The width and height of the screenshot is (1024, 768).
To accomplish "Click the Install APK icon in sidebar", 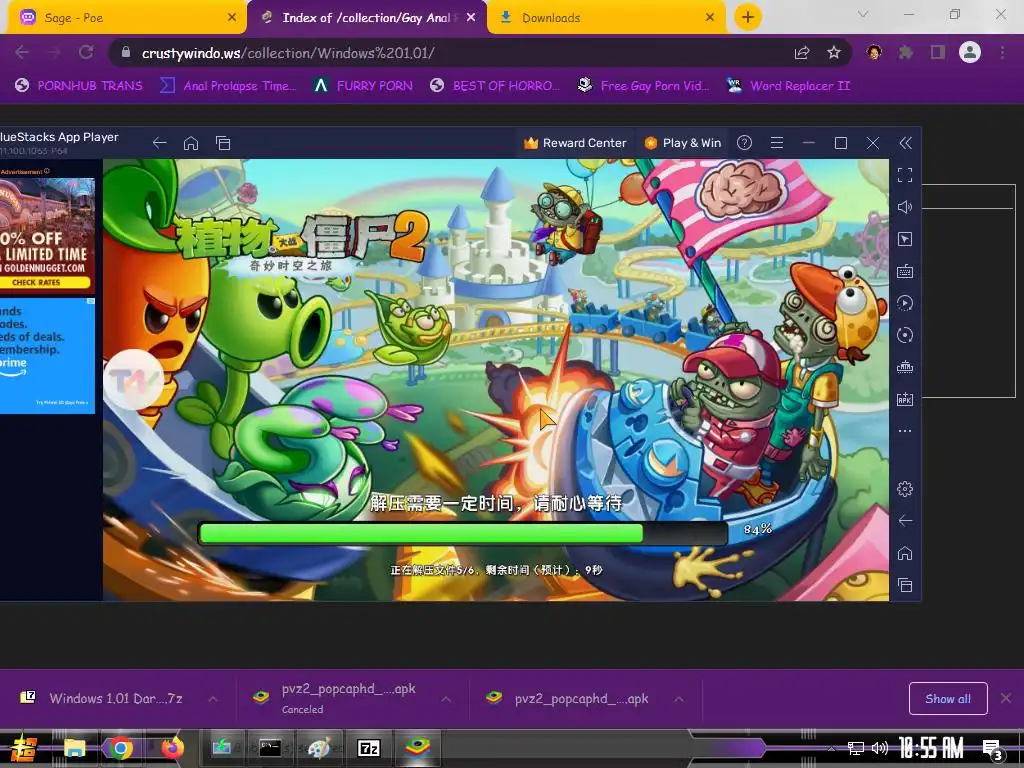I will pyautogui.click(x=904, y=399).
